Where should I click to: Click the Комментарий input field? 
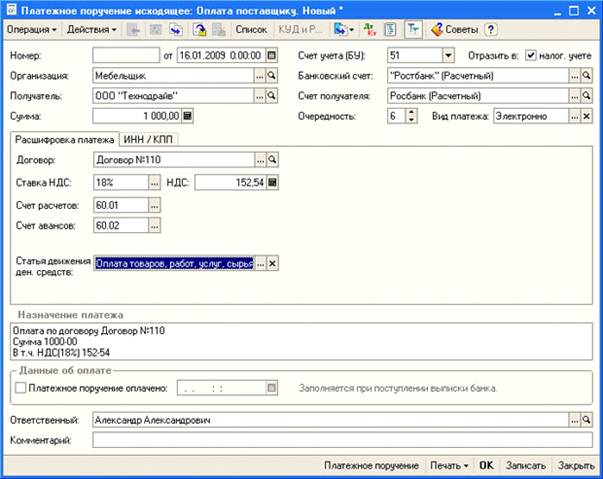pyautogui.click(x=342, y=440)
